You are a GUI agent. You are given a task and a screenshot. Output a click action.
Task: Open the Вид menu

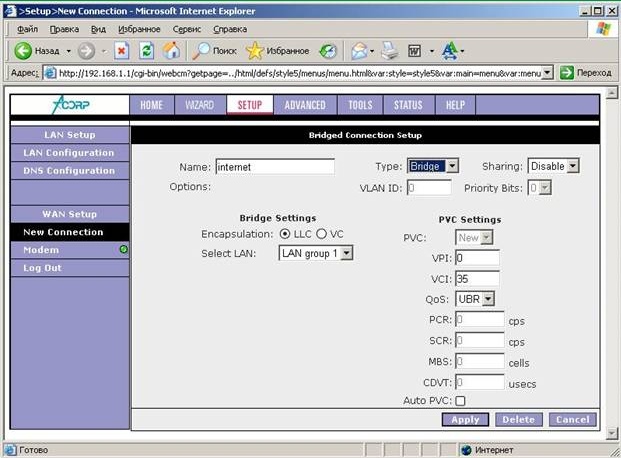click(x=98, y=29)
